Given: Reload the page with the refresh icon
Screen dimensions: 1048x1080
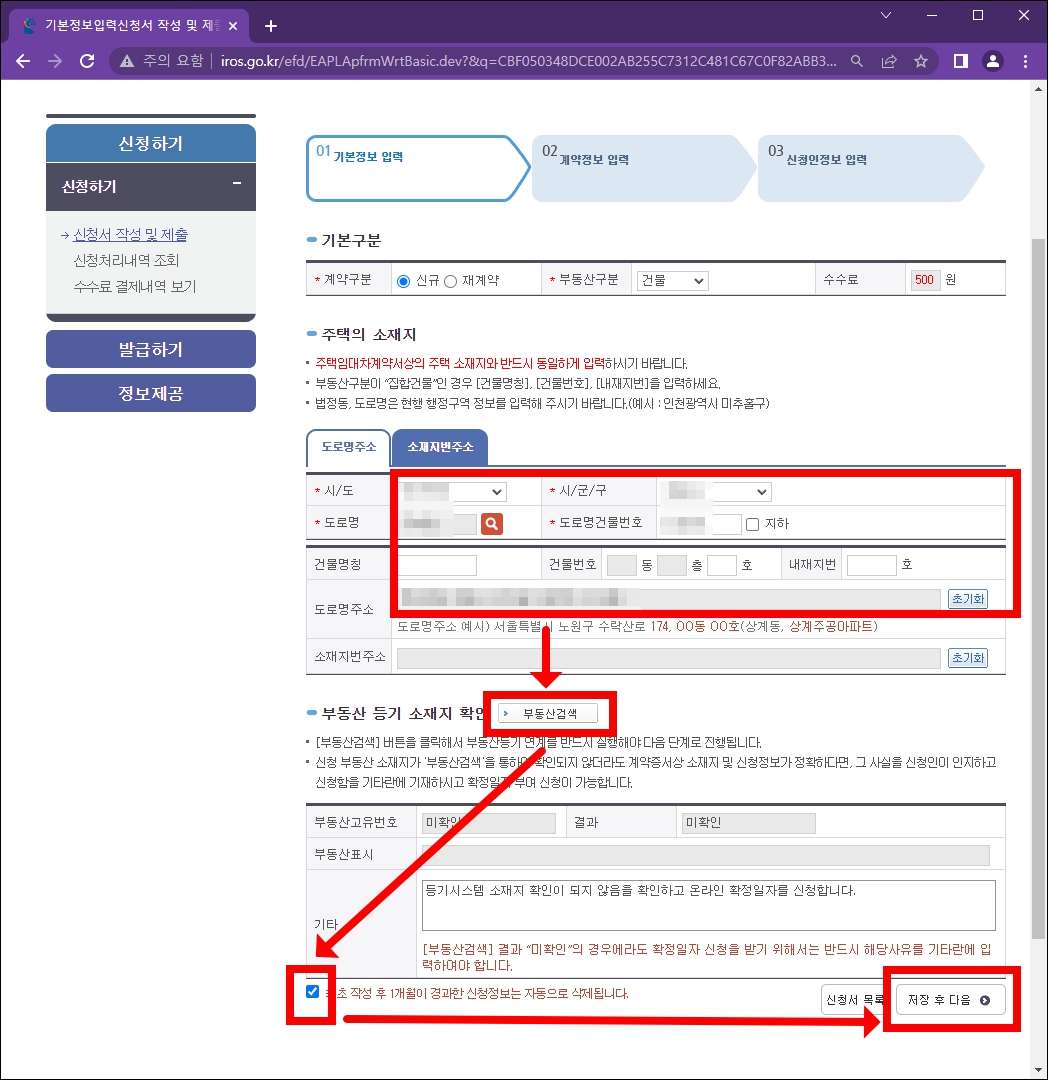Looking at the screenshot, I should [x=87, y=61].
